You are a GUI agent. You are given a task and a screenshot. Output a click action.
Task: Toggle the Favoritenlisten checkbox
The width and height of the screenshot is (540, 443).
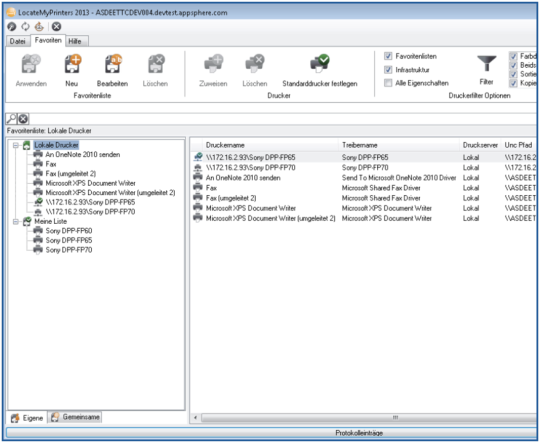pyautogui.click(x=388, y=56)
